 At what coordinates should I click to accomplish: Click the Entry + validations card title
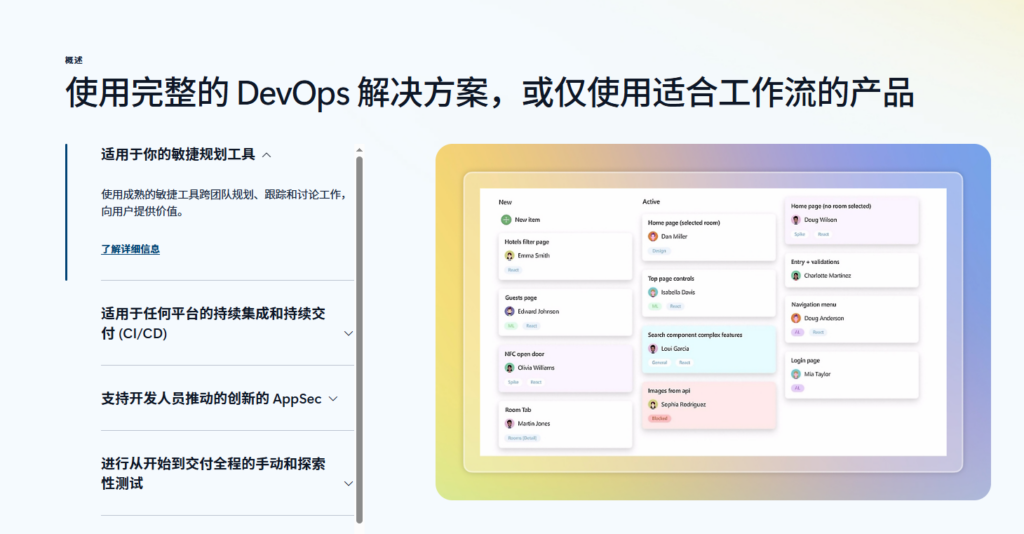[815, 262]
